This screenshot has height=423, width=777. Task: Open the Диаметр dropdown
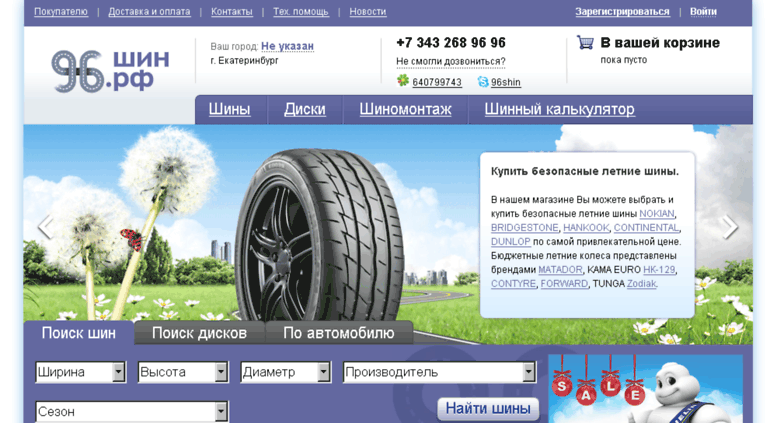pyautogui.click(x=285, y=372)
